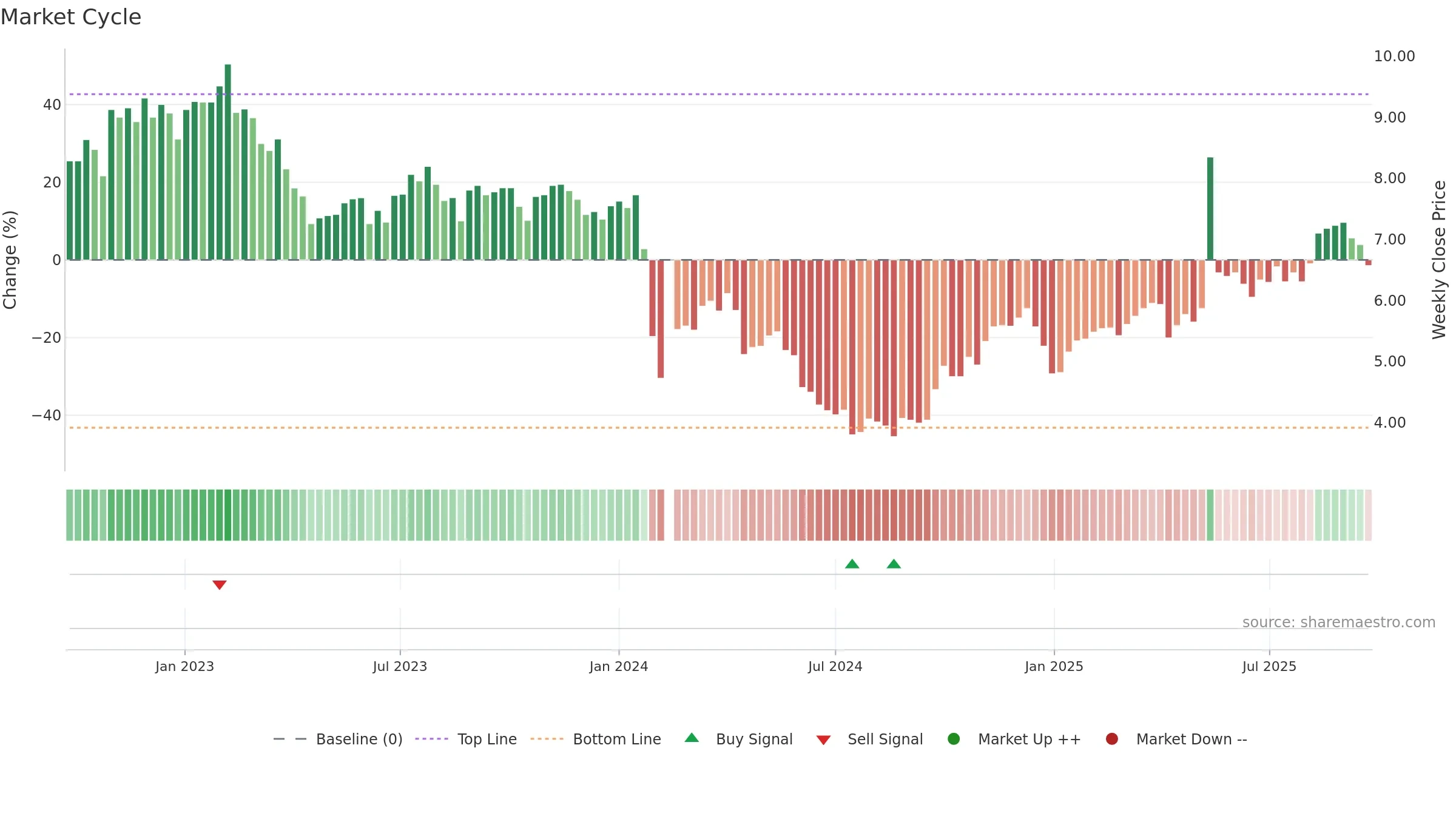The image size is (1456, 819).
Task: Toggle the Market Up ++ legend entry
Action: click(x=1014, y=739)
